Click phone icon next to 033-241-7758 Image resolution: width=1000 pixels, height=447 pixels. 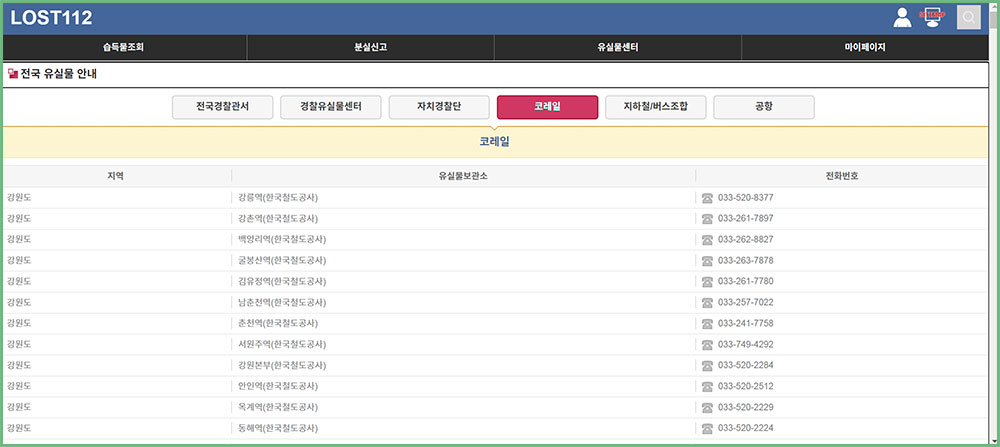point(707,323)
